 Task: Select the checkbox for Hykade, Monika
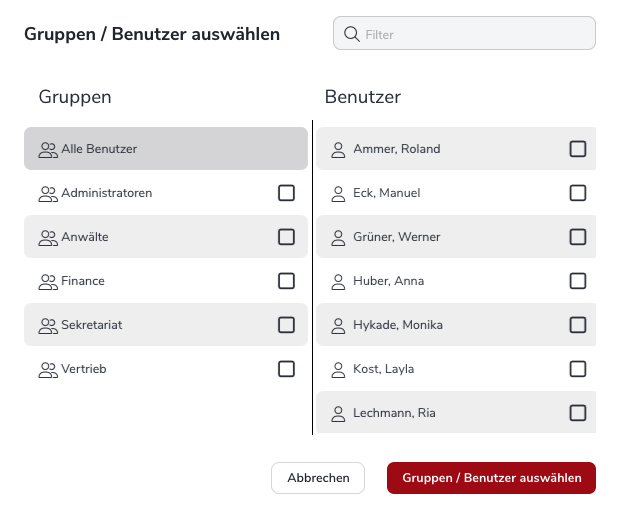tap(578, 325)
